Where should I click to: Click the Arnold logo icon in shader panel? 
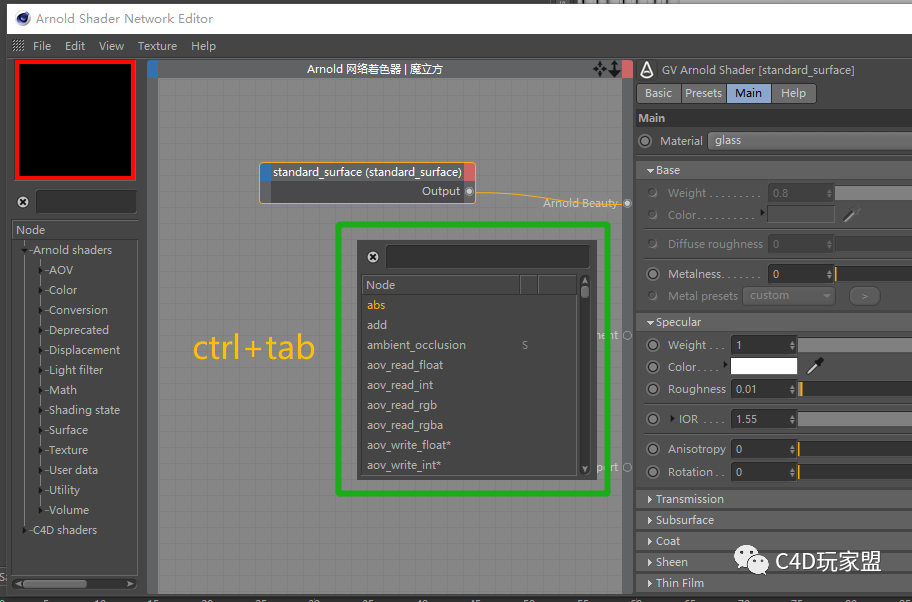(647, 70)
